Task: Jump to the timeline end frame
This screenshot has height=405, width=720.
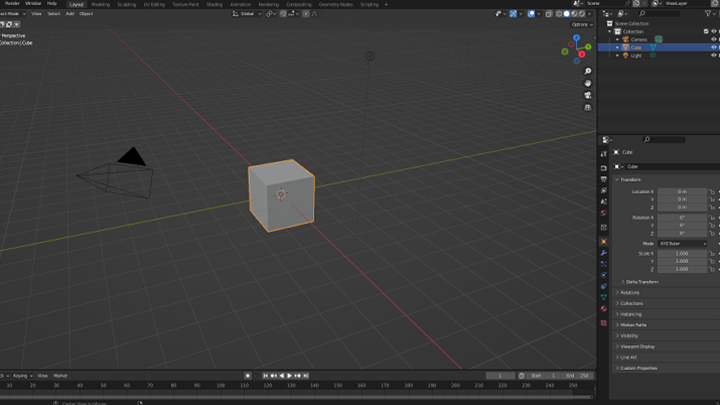Action: coord(306,376)
